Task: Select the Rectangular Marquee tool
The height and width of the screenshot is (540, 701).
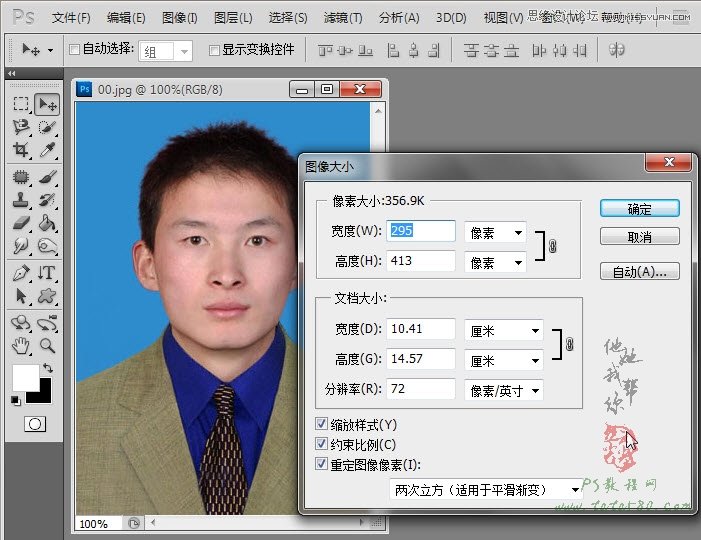Action: pos(21,104)
